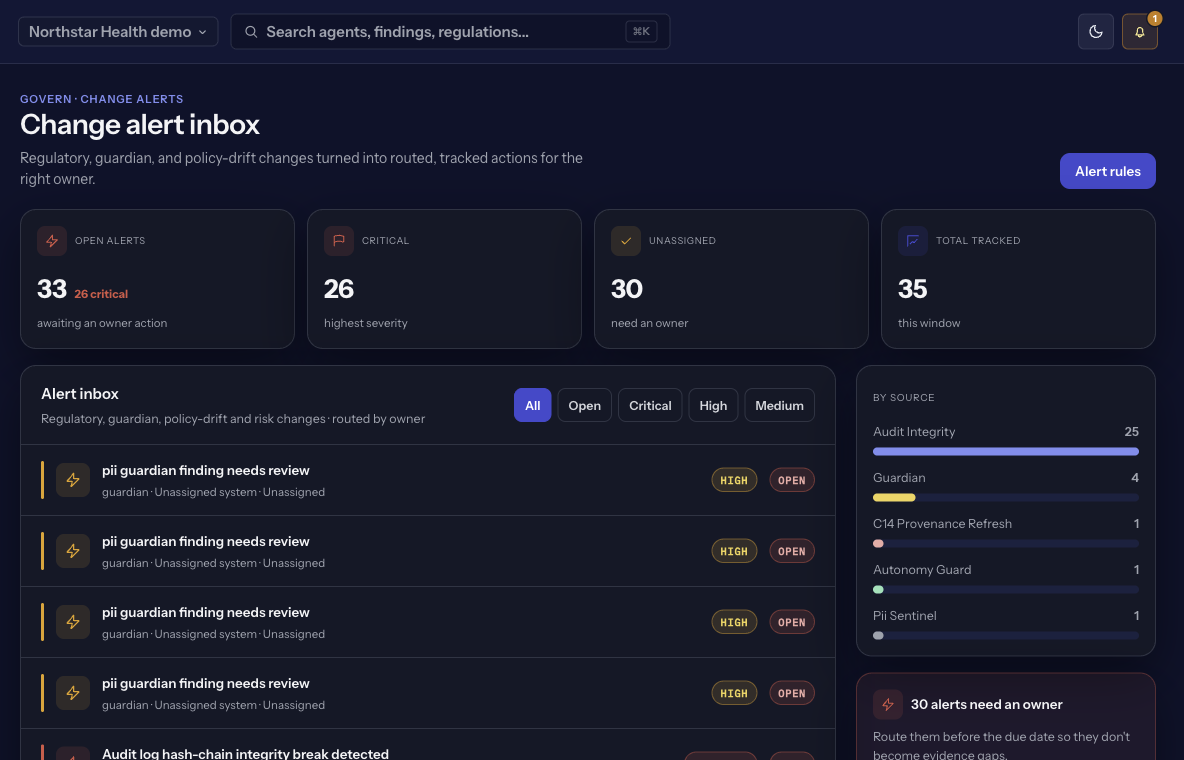
Task: Click the Unassigned count 30
Action: [x=627, y=289]
